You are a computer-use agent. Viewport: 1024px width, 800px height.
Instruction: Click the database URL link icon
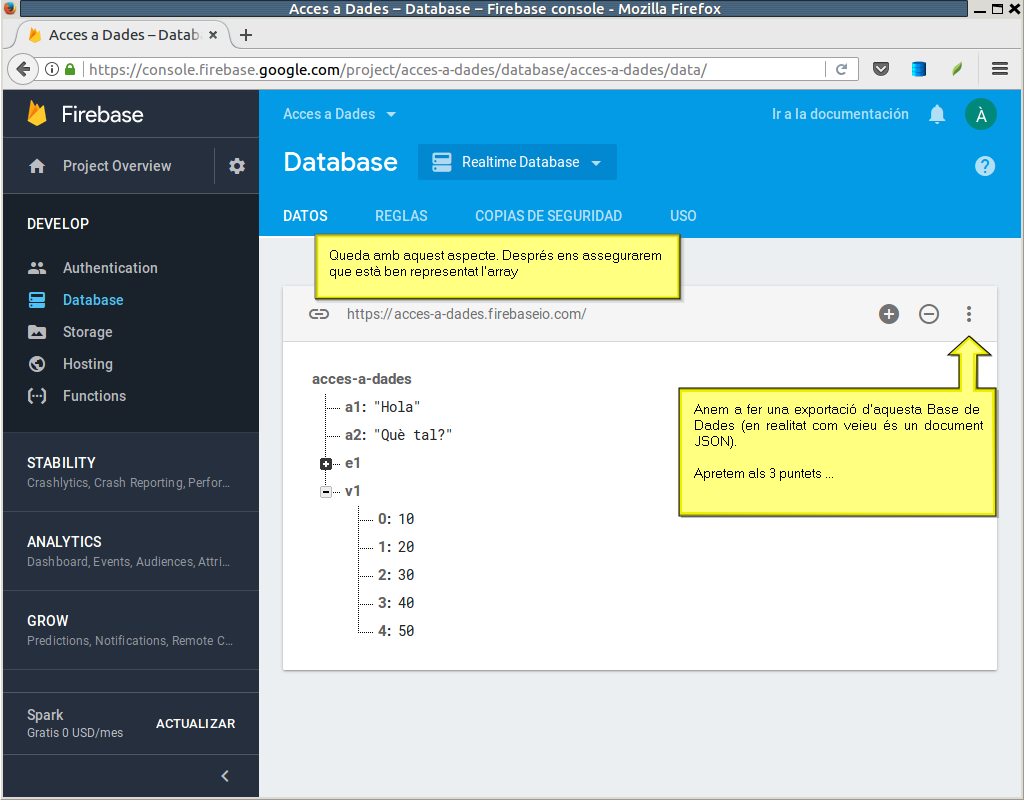click(x=319, y=314)
